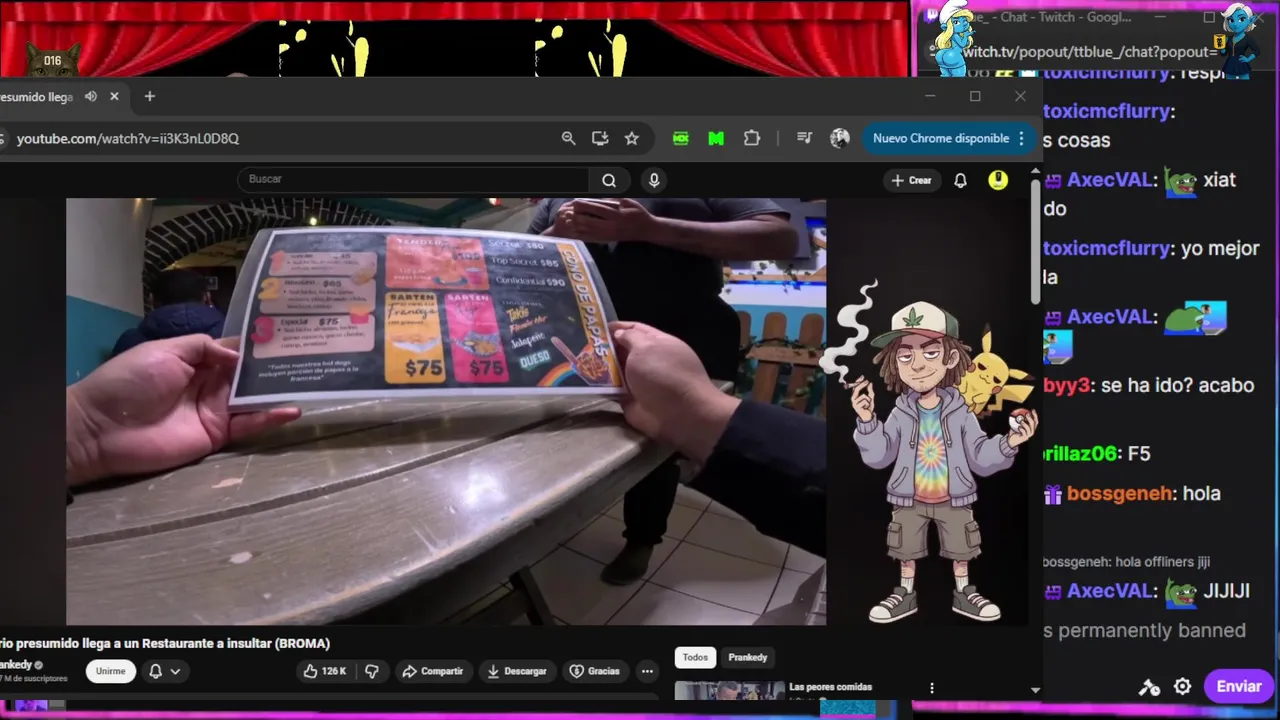Select the Todos filter chip
Image resolution: width=1280 pixels, height=720 pixels.
click(695, 657)
